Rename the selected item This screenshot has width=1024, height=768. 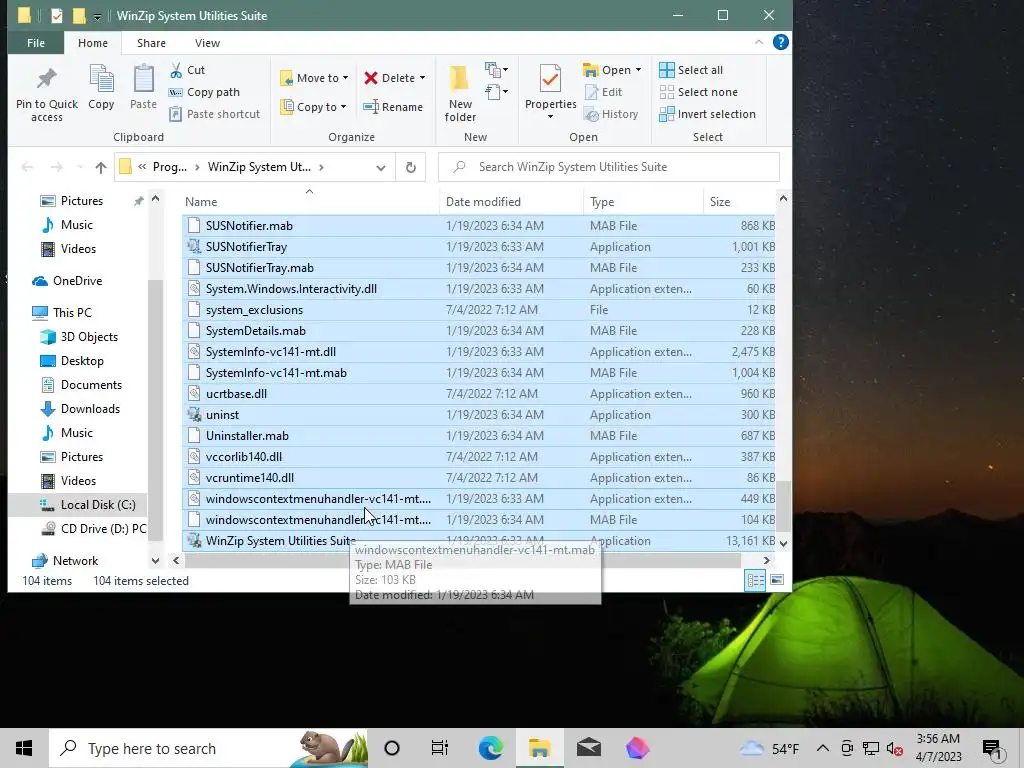pyautogui.click(x=393, y=107)
